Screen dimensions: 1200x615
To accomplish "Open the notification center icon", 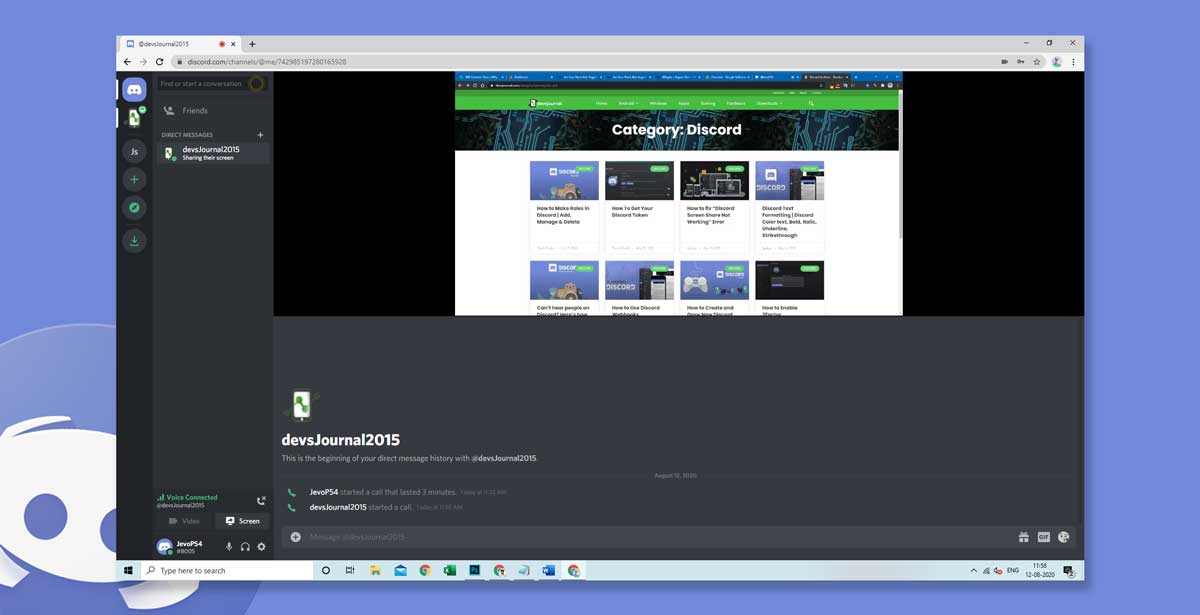I will click(1069, 571).
